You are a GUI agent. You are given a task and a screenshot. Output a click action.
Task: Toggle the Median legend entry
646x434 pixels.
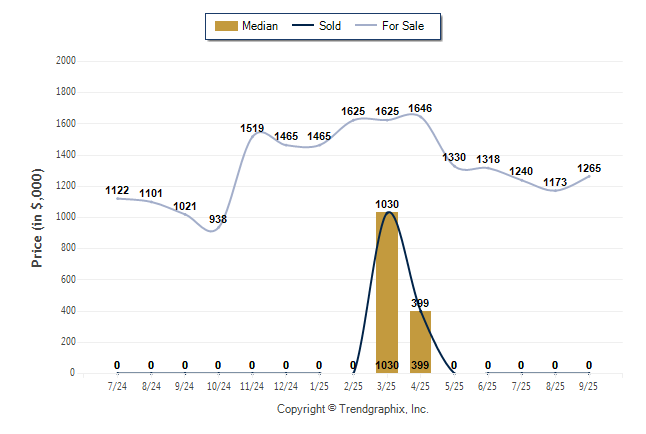pos(260,26)
